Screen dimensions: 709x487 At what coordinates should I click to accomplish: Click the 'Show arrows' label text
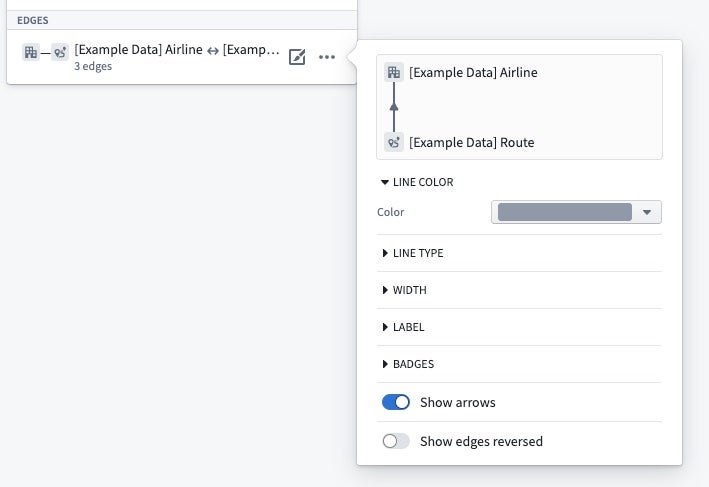(458, 402)
